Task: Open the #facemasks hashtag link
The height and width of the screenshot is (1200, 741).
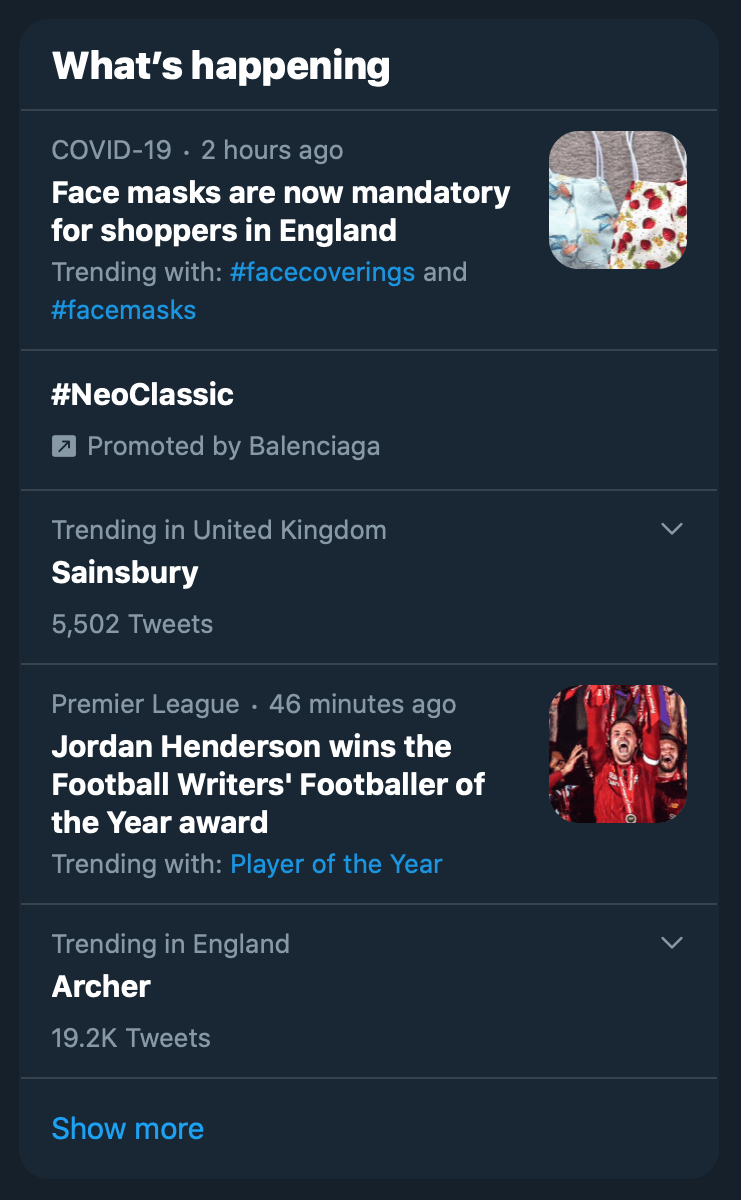Action: point(124,310)
